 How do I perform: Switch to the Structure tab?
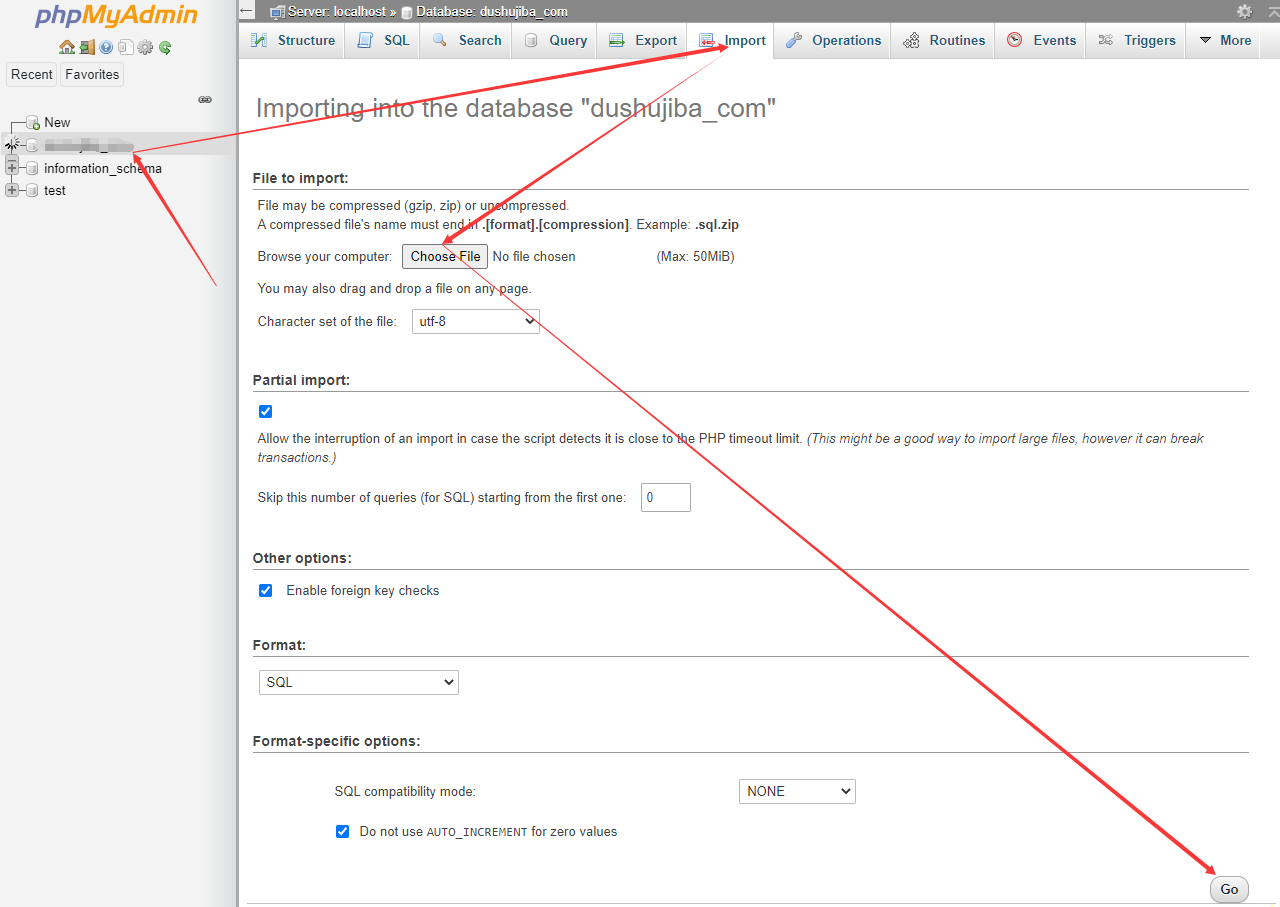click(x=293, y=41)
